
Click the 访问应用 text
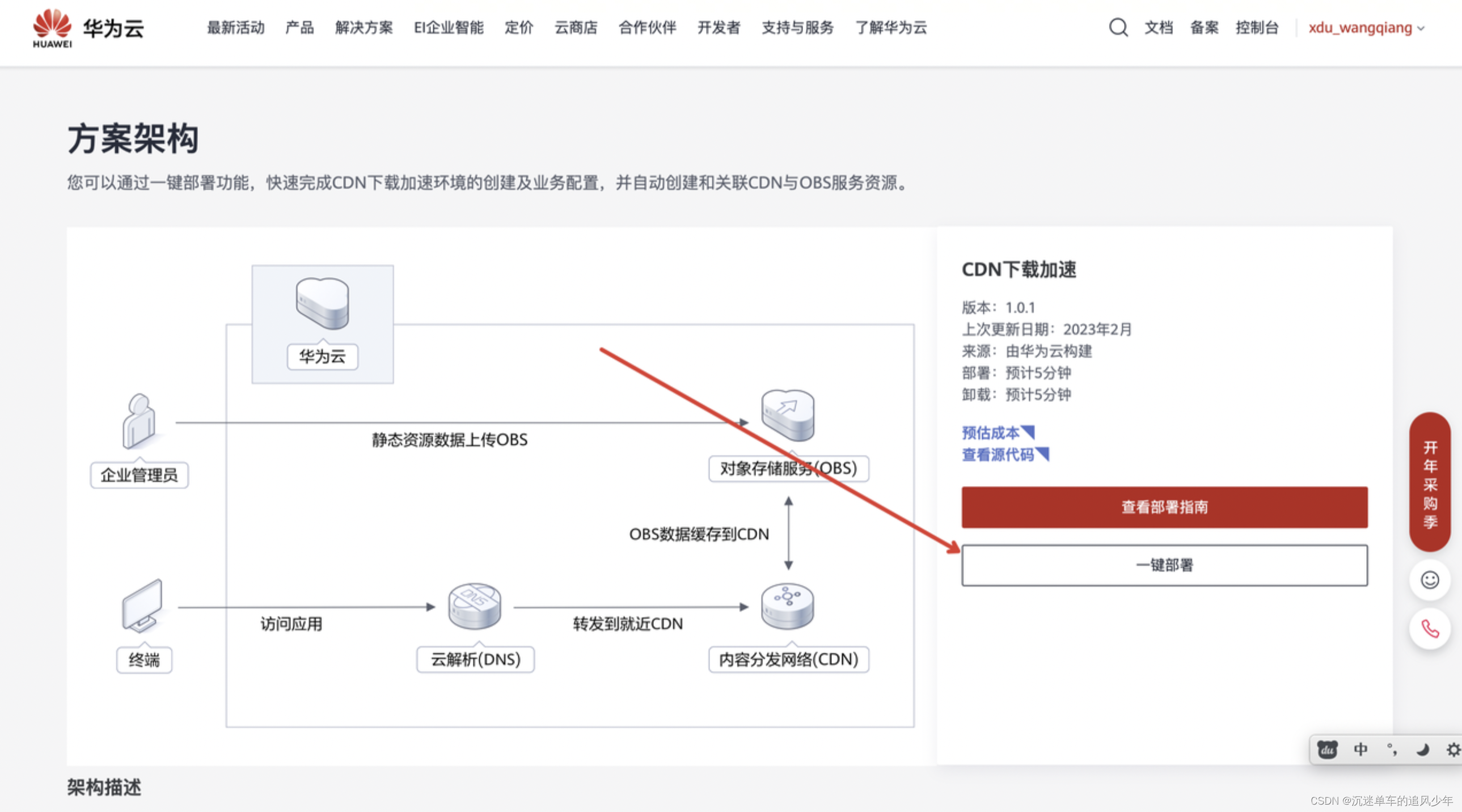coord(291,624)
